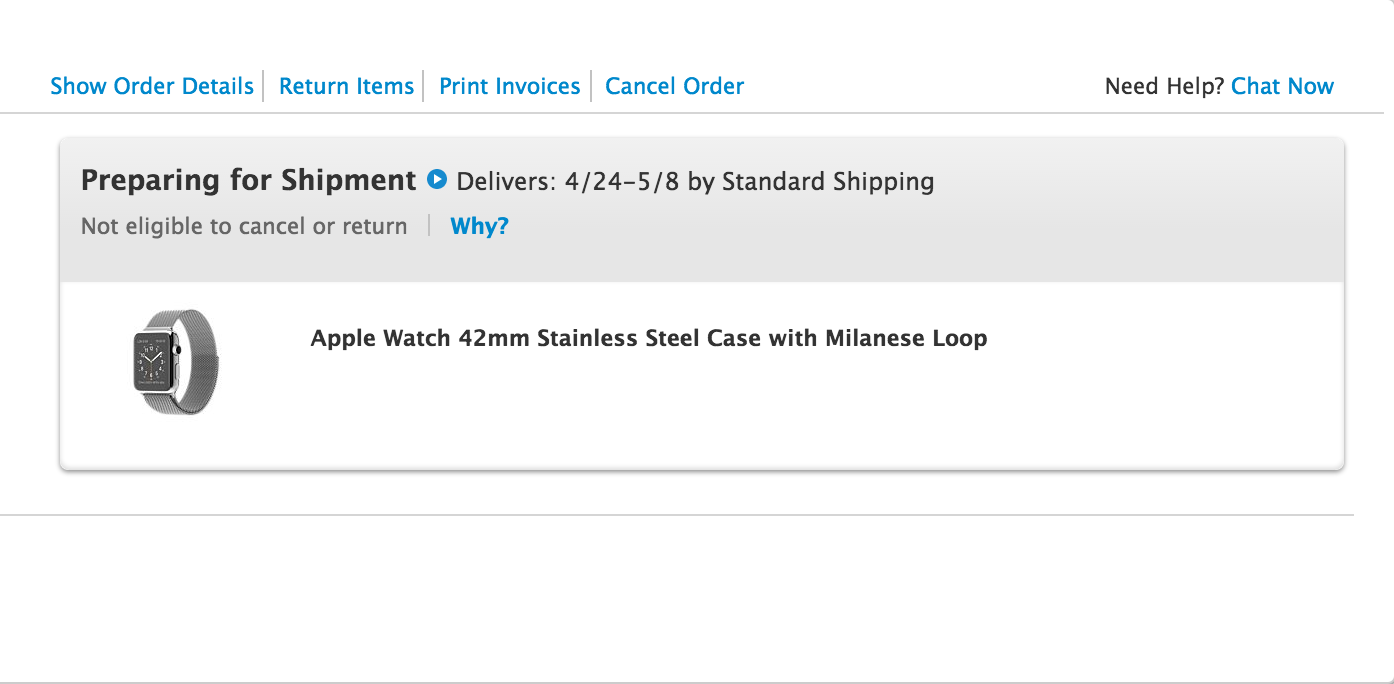The image size is (1394, 684).
Task: Click the Why? link about cancel eligibility
Action: click(x=479, y=226)
